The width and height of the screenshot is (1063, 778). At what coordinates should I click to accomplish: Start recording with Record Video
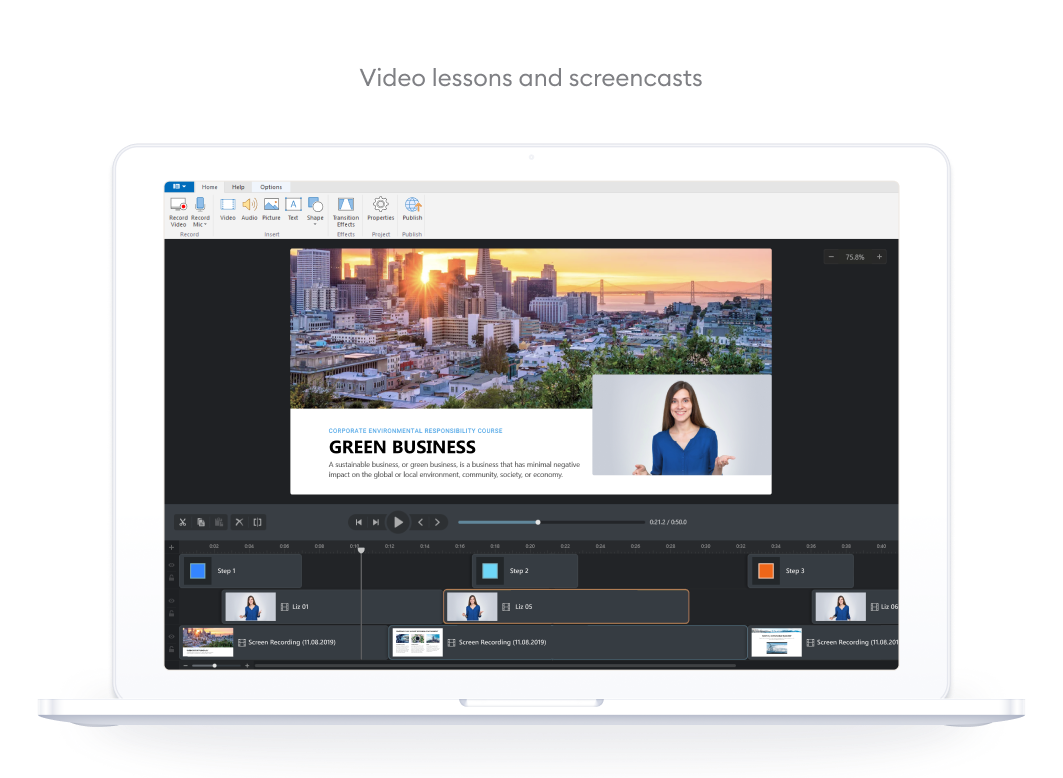pyautogui.click(x=178, y=212)
